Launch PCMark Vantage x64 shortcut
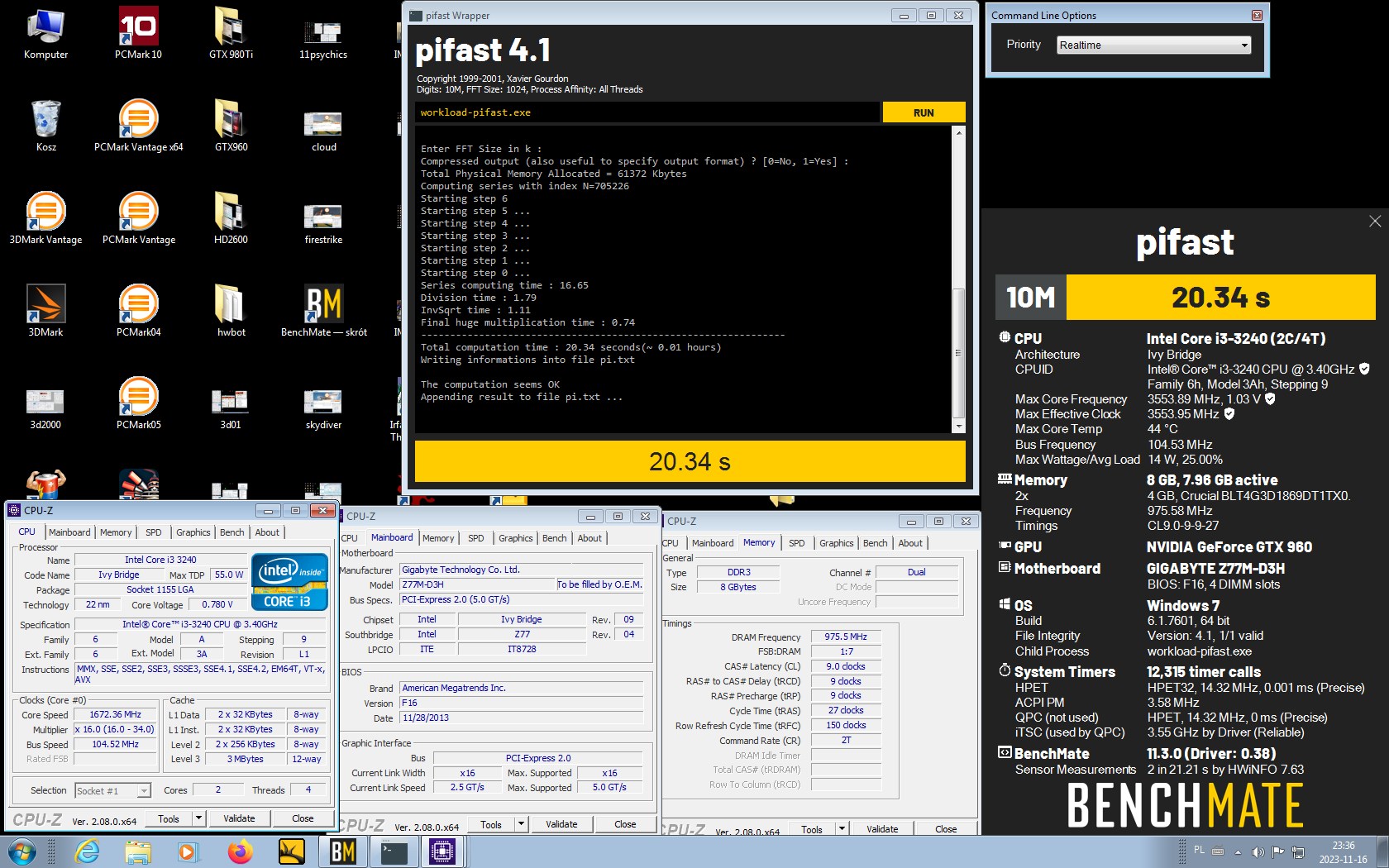Image resolution: width=1389 pixels, height=868 pixels. [138, 126]
